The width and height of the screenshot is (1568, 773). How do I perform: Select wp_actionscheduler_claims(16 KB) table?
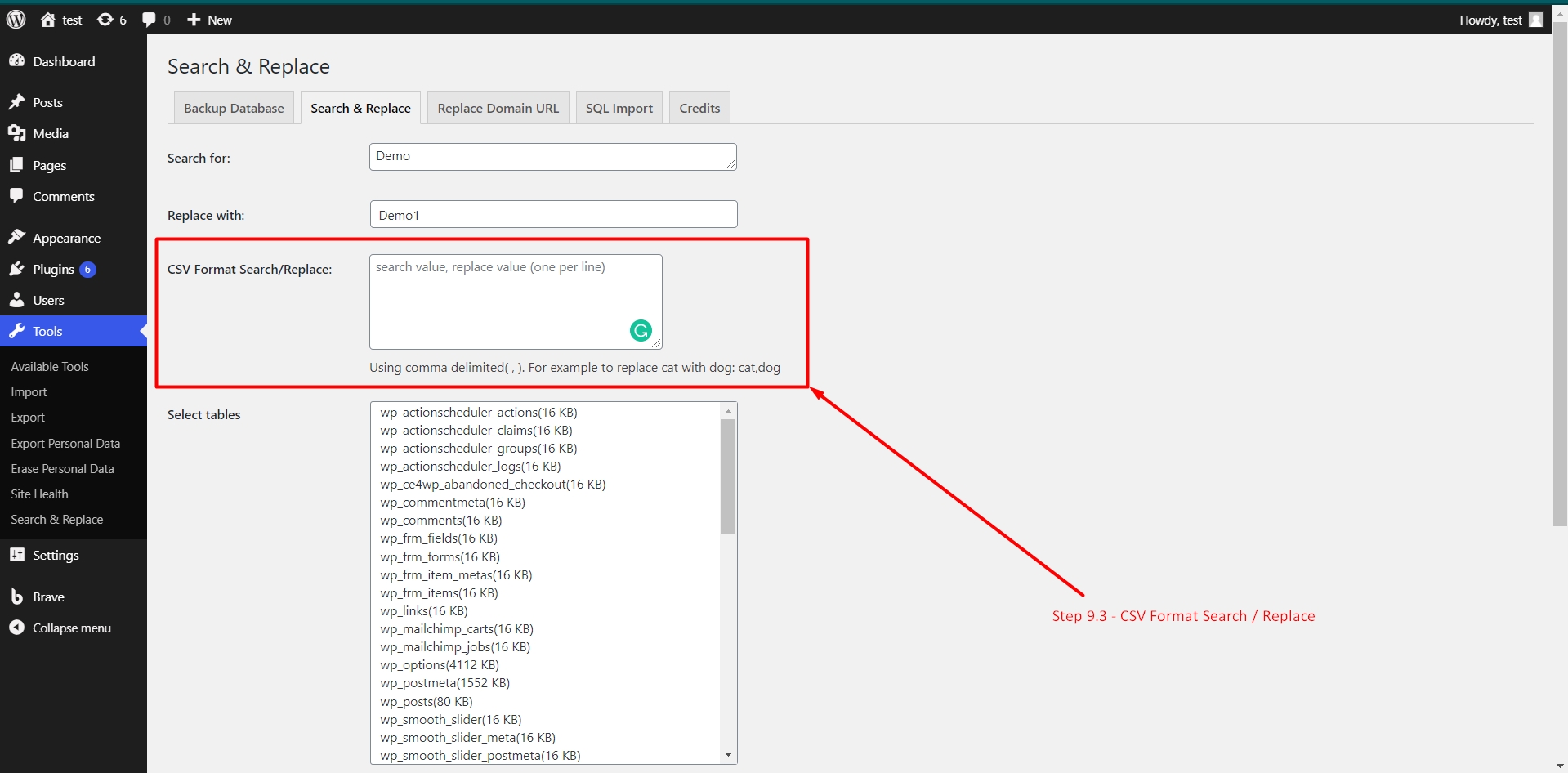476,431
